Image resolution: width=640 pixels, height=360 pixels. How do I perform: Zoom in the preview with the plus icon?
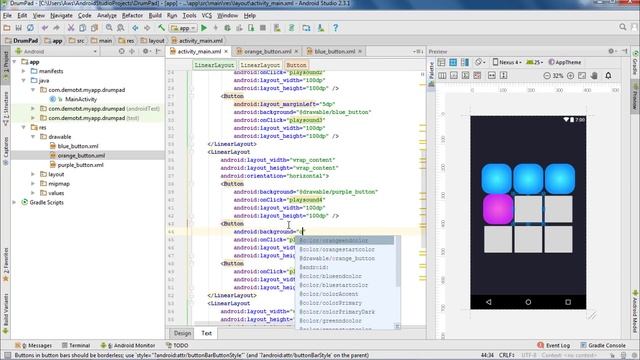[571, 76]
